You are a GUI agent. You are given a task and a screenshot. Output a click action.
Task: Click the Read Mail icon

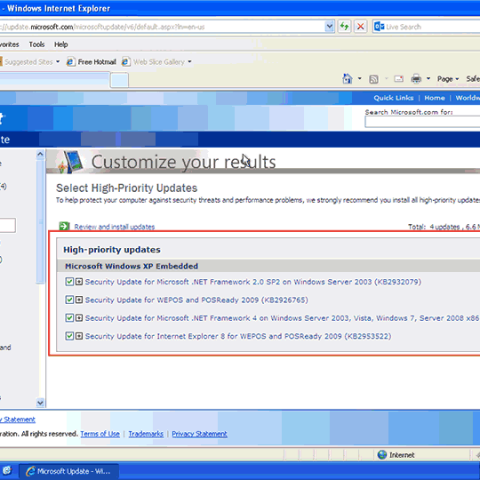tap(399, 79)
